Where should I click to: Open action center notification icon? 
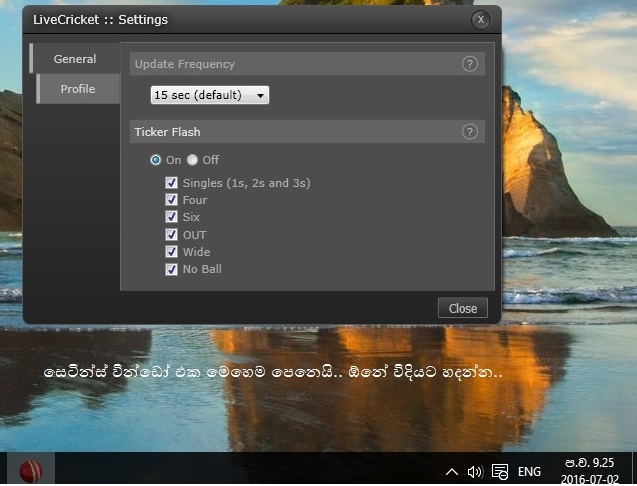point(500,472)
